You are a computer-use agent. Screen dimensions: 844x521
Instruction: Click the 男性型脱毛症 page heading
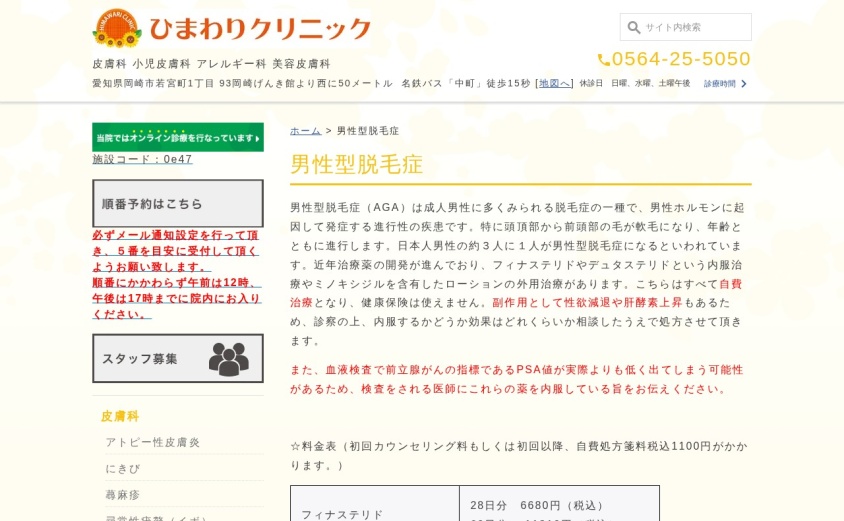[356, 165]
